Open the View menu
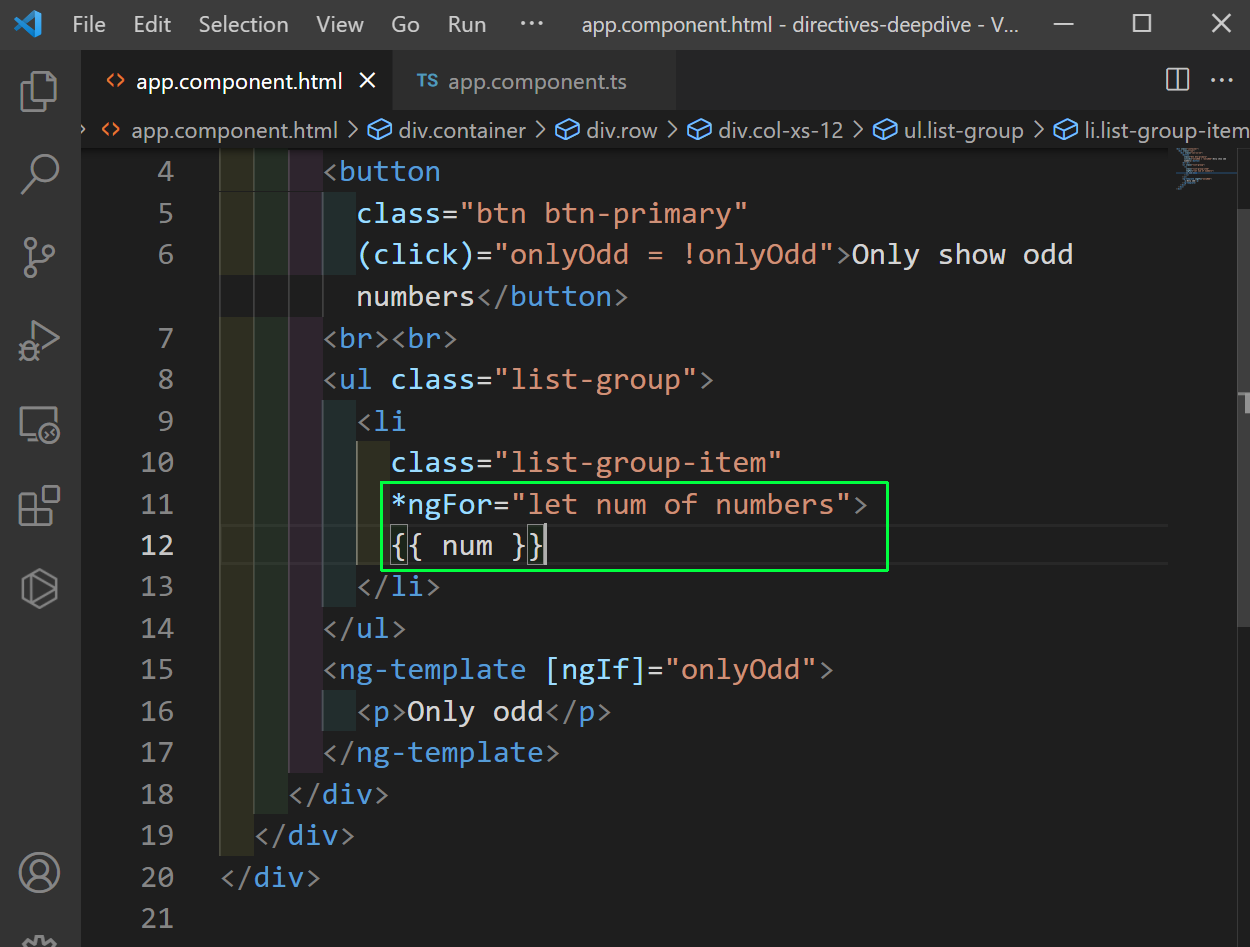The width and height of the screenshot is (1250, 947). point(340,24)
